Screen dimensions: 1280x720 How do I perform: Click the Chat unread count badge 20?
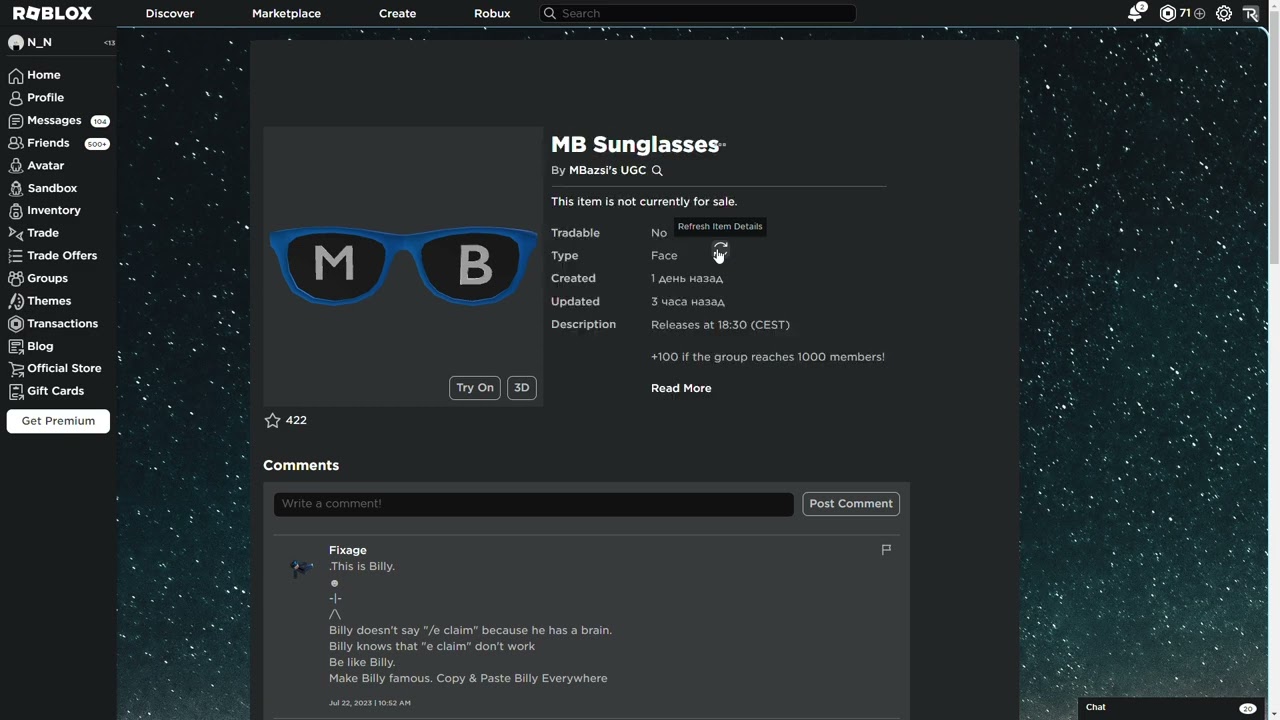pos(1247,709)
